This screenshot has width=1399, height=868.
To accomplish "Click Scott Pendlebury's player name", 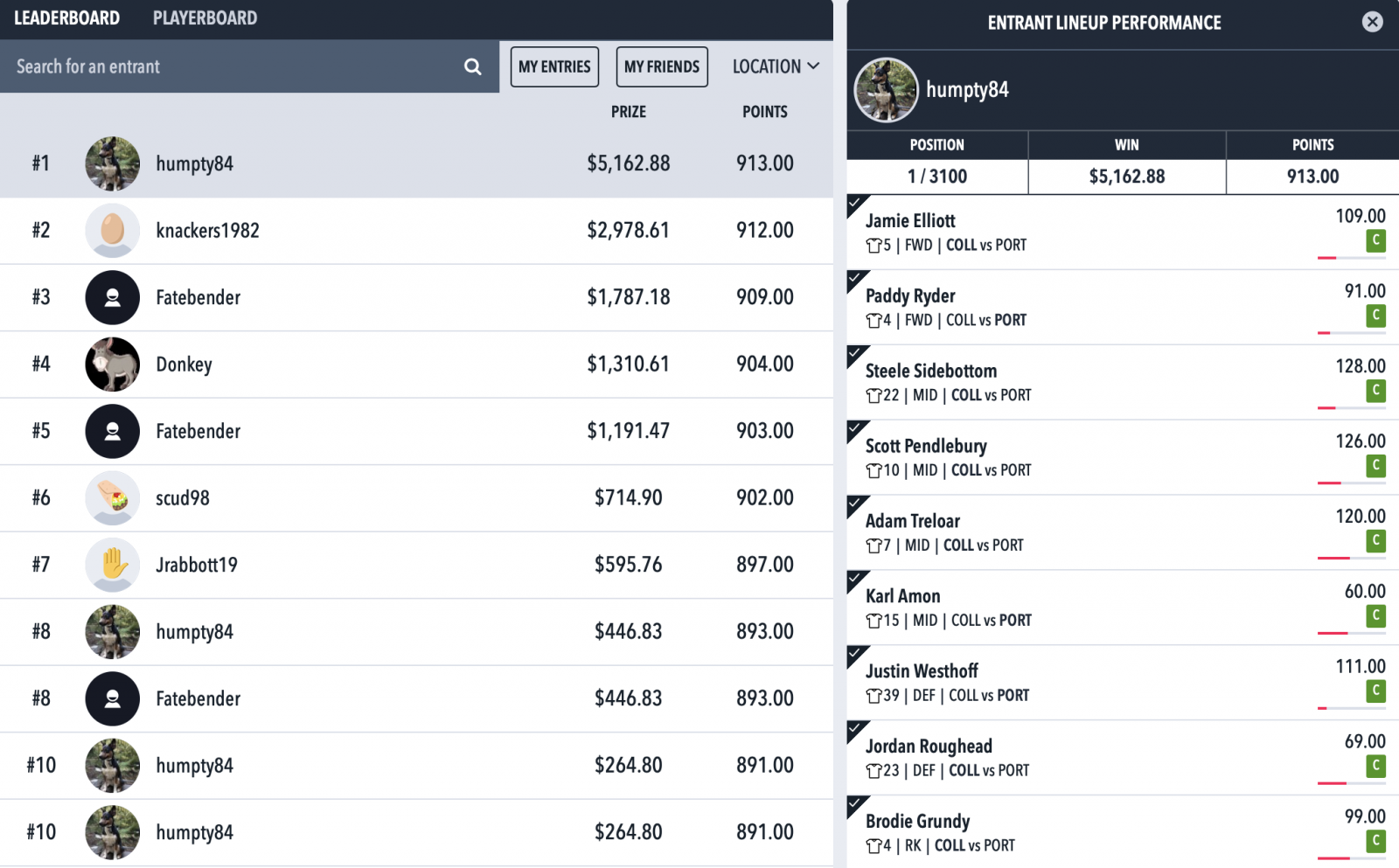I will [926, 446].
